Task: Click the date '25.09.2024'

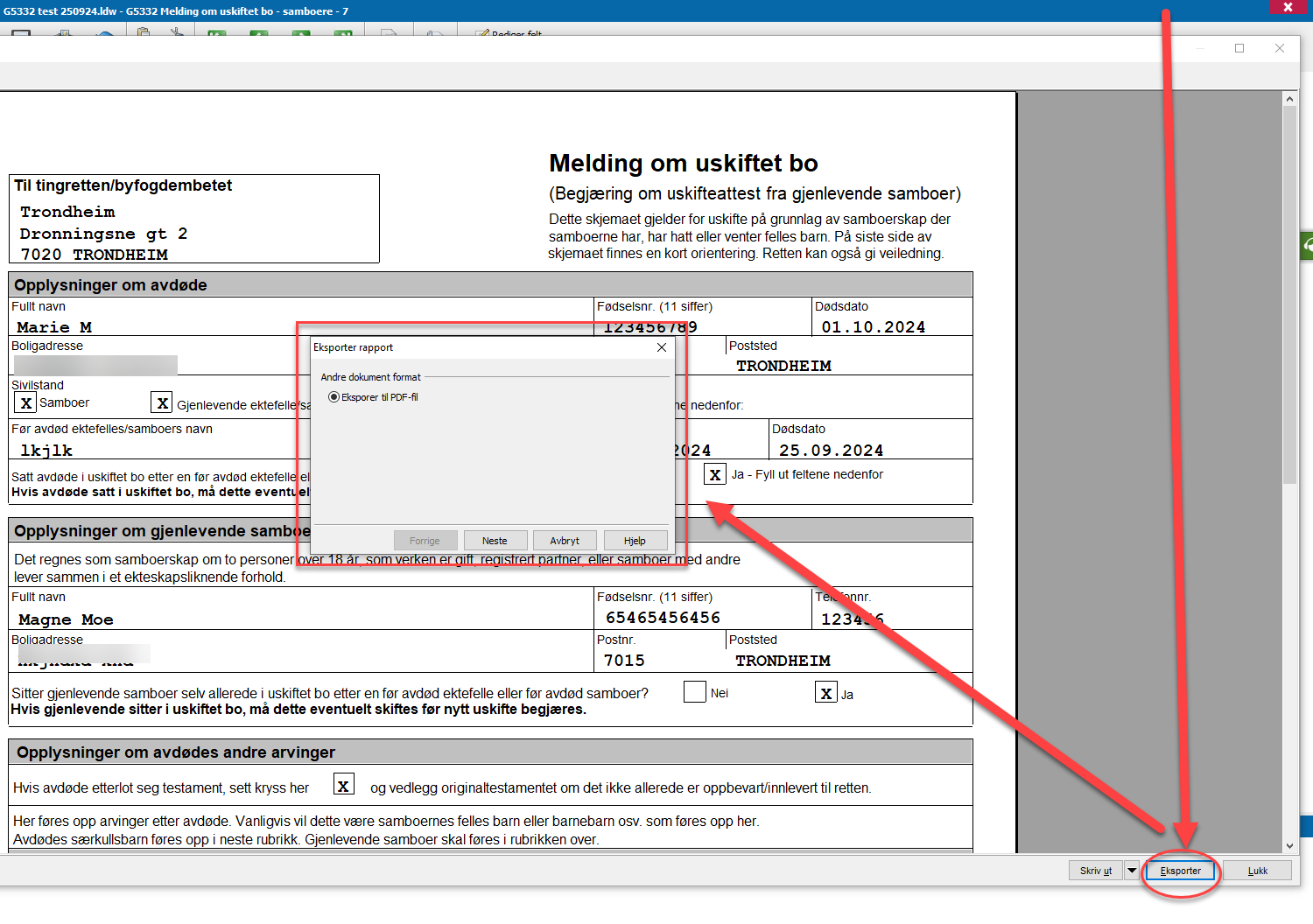Action: click(831, 451)
